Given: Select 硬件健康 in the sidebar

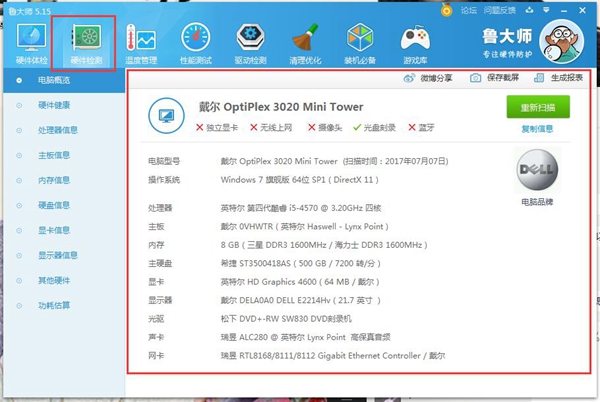Looking at the screenshot, I should pyautogui.click(x=54, y=105).
